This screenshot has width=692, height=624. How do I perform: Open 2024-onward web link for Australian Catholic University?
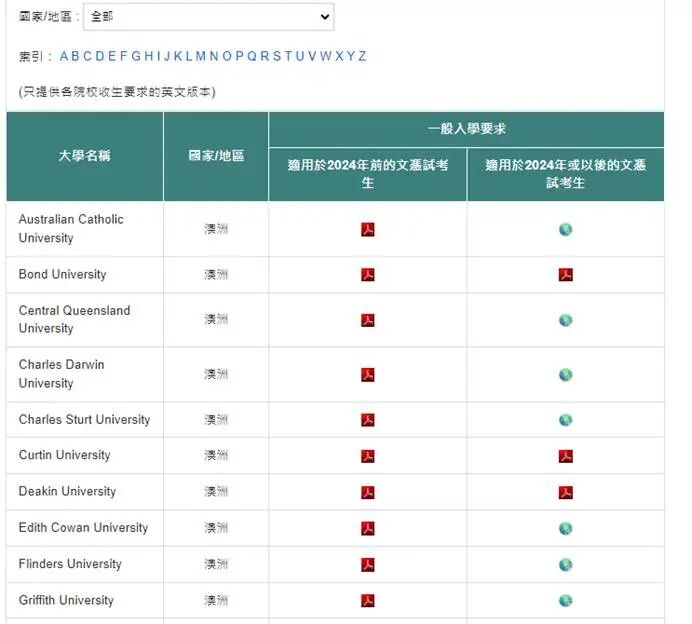(x=565, y=229)
